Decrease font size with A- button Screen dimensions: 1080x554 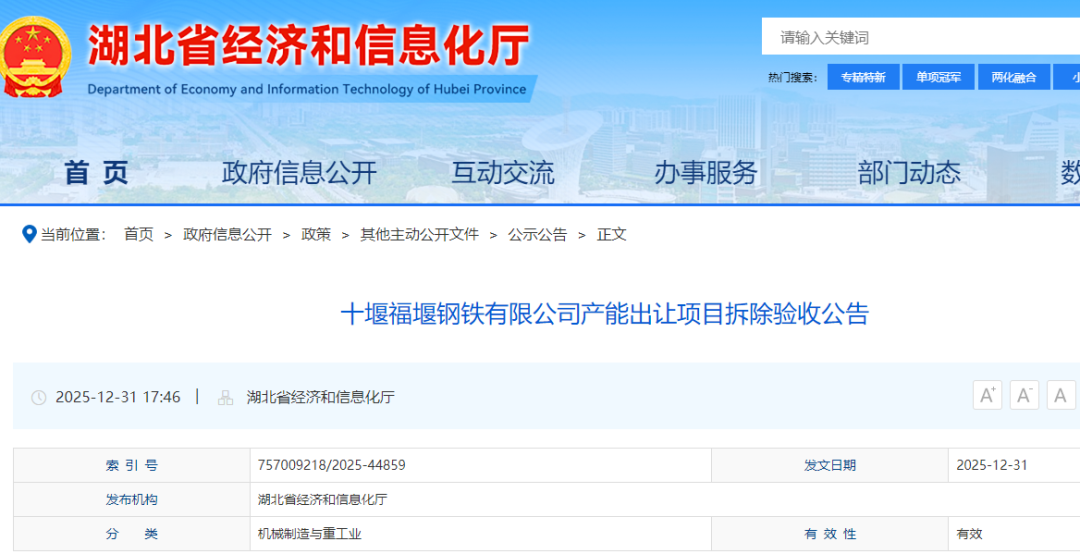click(1024, 395)
